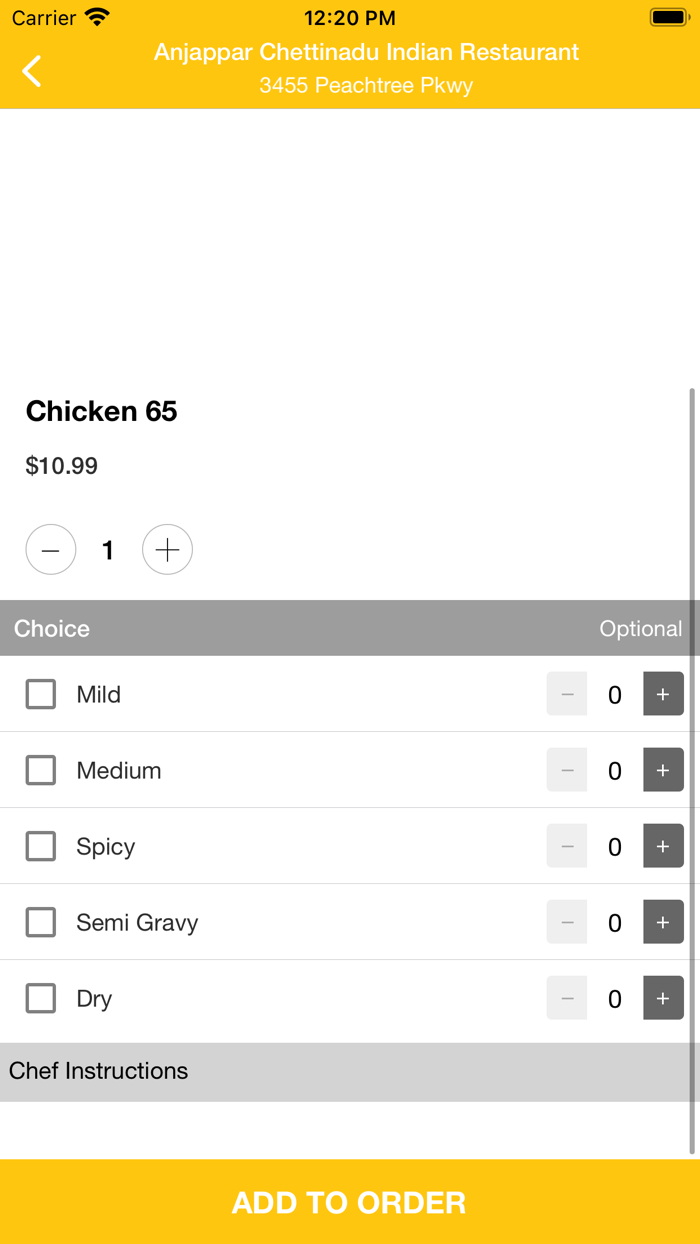The height and width of the screenshot is (1244, 700).
Task: Tap the restaurant name in header
Action: click(x=366, y=52)
